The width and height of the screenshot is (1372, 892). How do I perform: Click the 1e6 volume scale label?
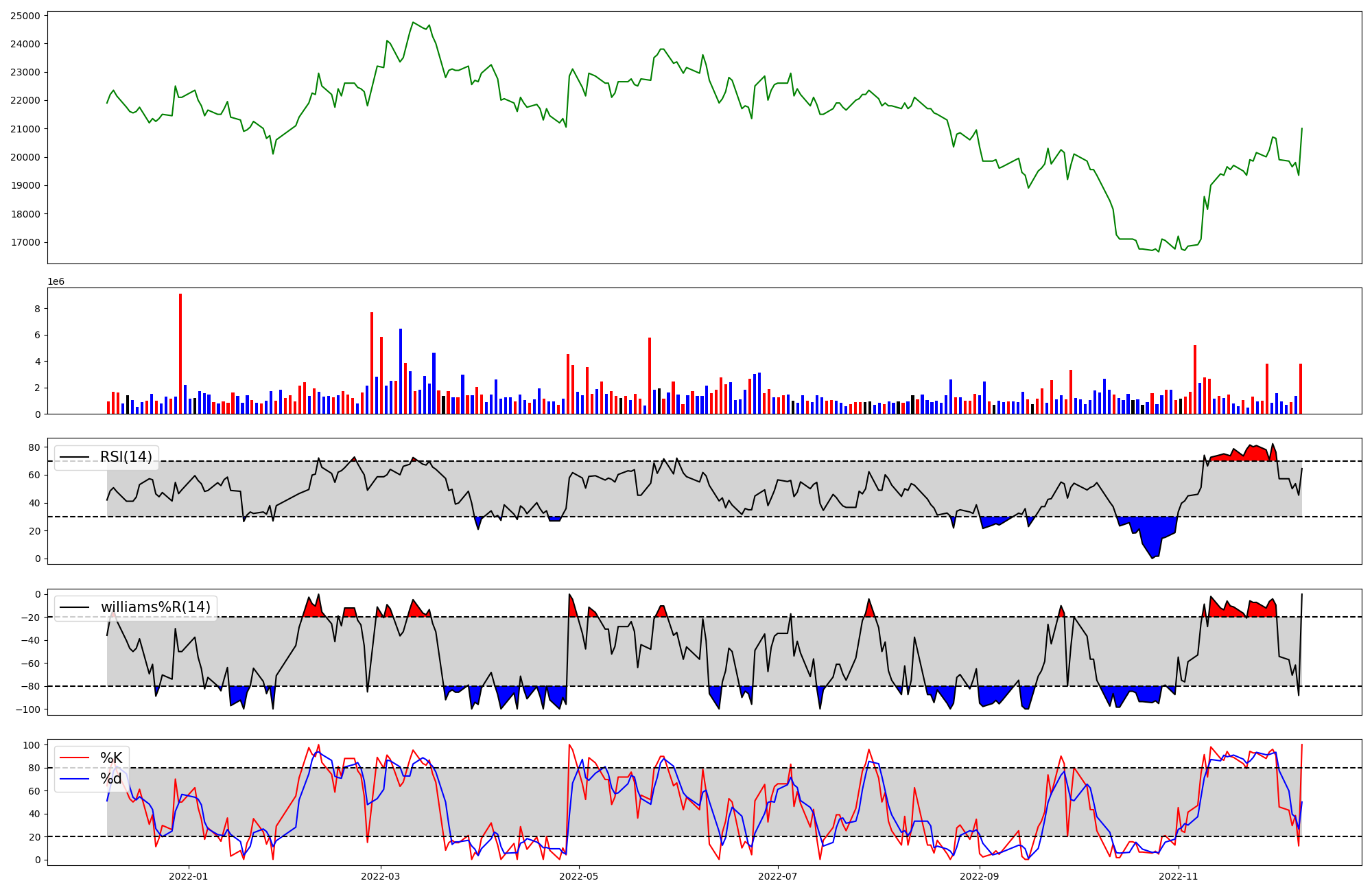56,281
